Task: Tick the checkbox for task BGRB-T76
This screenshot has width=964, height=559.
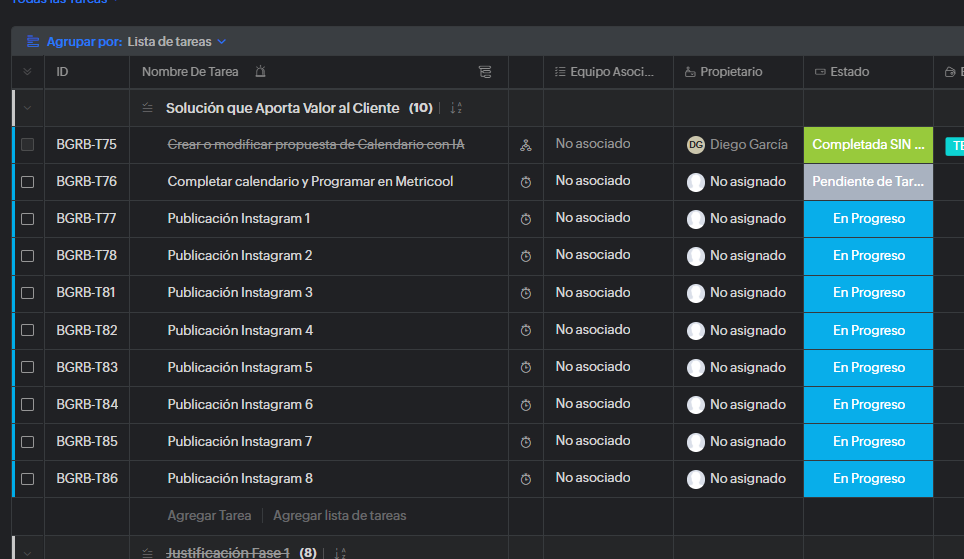Action: [28, 182]
